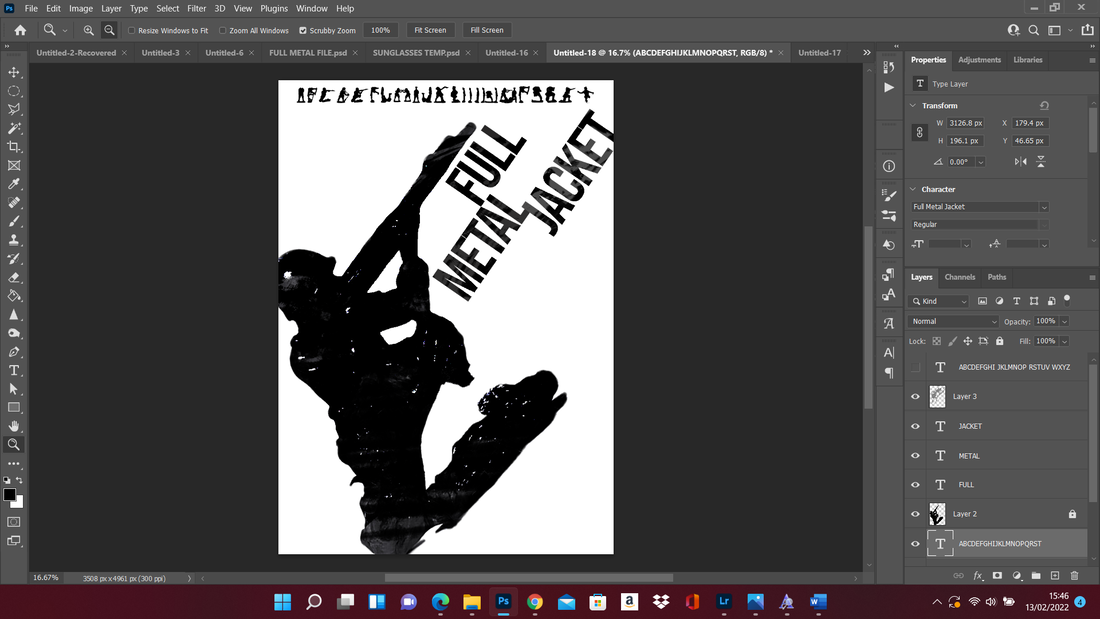The width and height of the screenshot is (1100, 619).
Task: Select the Path Selection tool
Action: click(14, 389)
